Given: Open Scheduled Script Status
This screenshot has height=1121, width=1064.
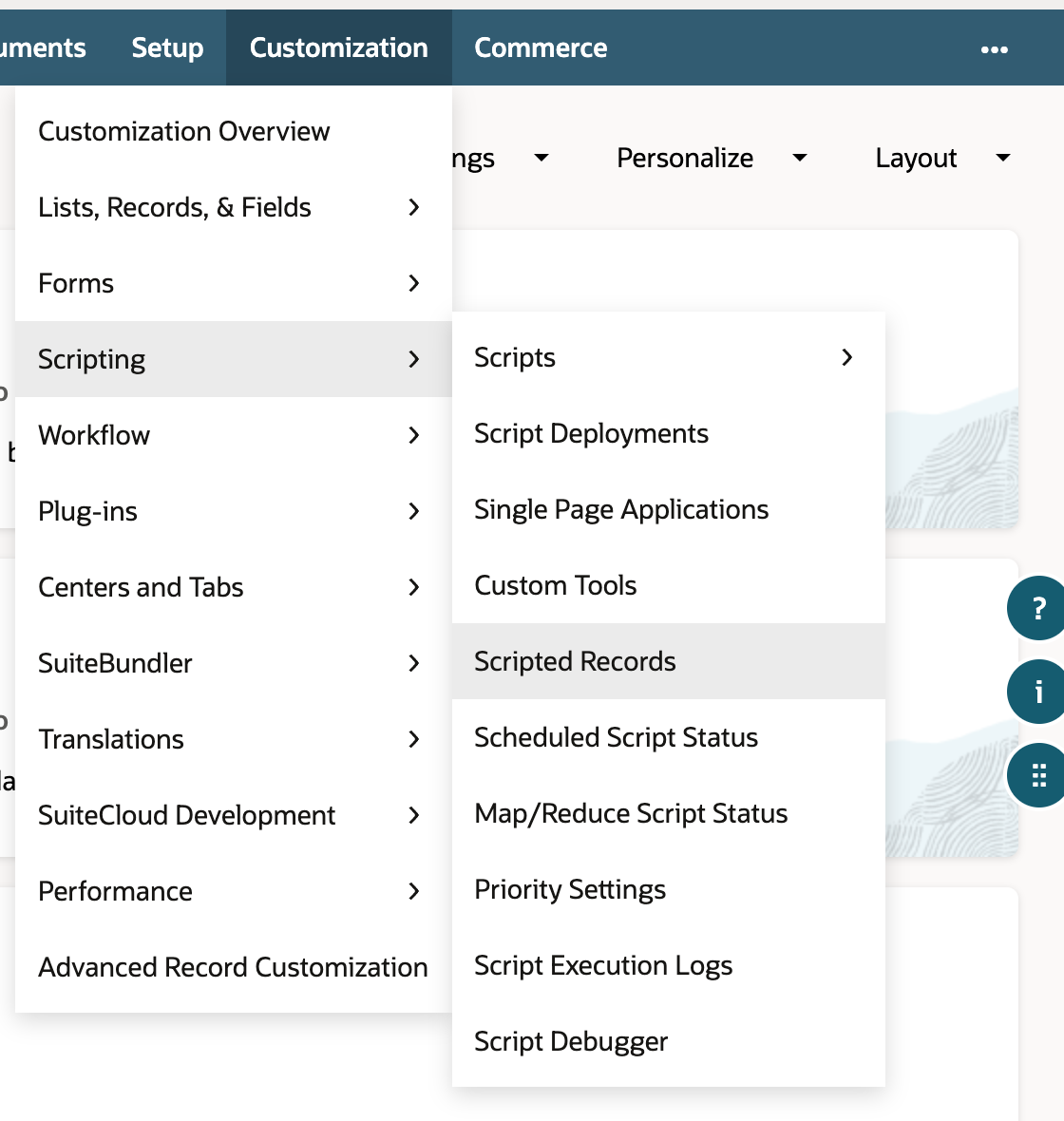Looking at the screenshot, I should click(x=669, y=737).
